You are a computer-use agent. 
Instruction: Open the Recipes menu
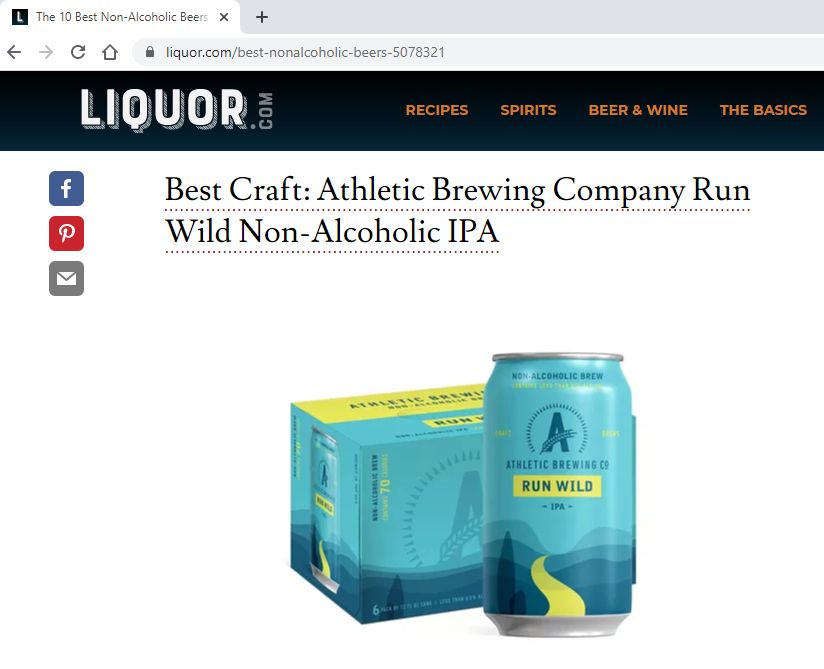click(437, 110)
